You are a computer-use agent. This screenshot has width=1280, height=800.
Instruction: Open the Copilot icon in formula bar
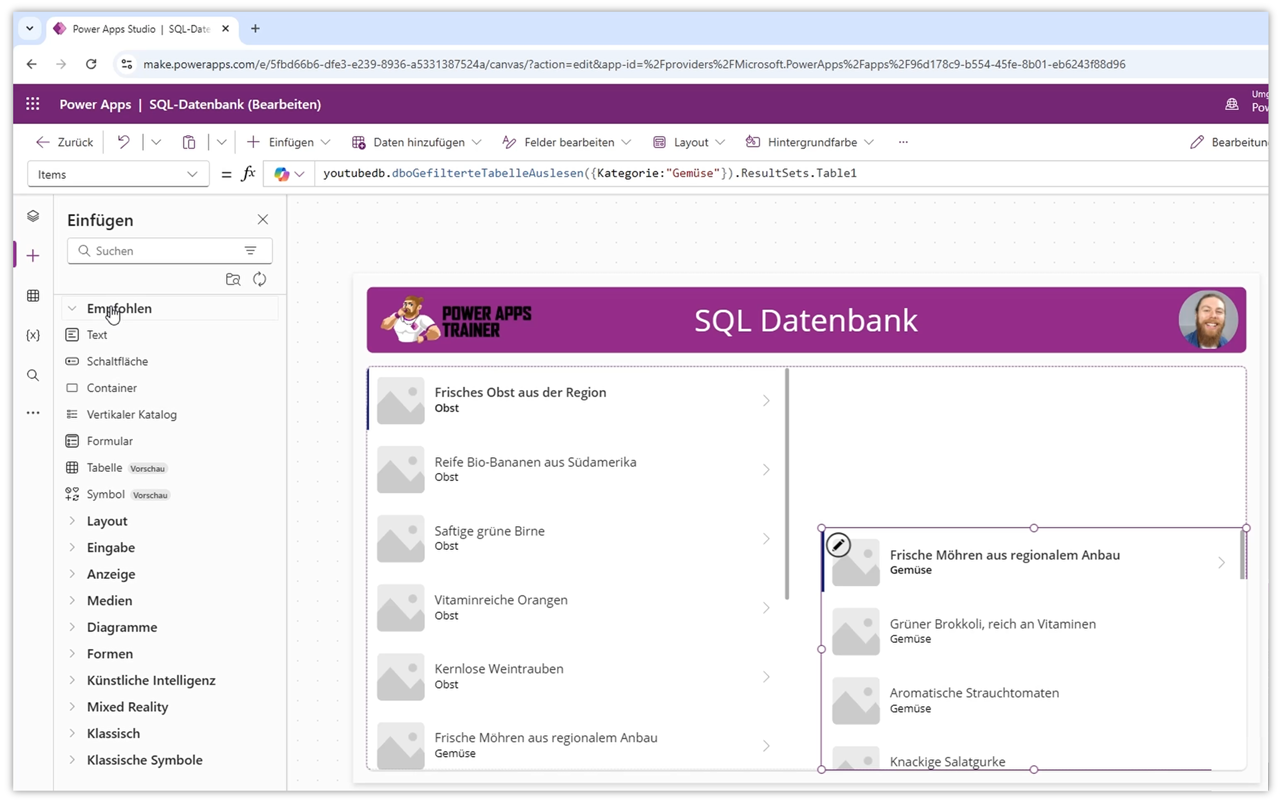coord(282,174)
